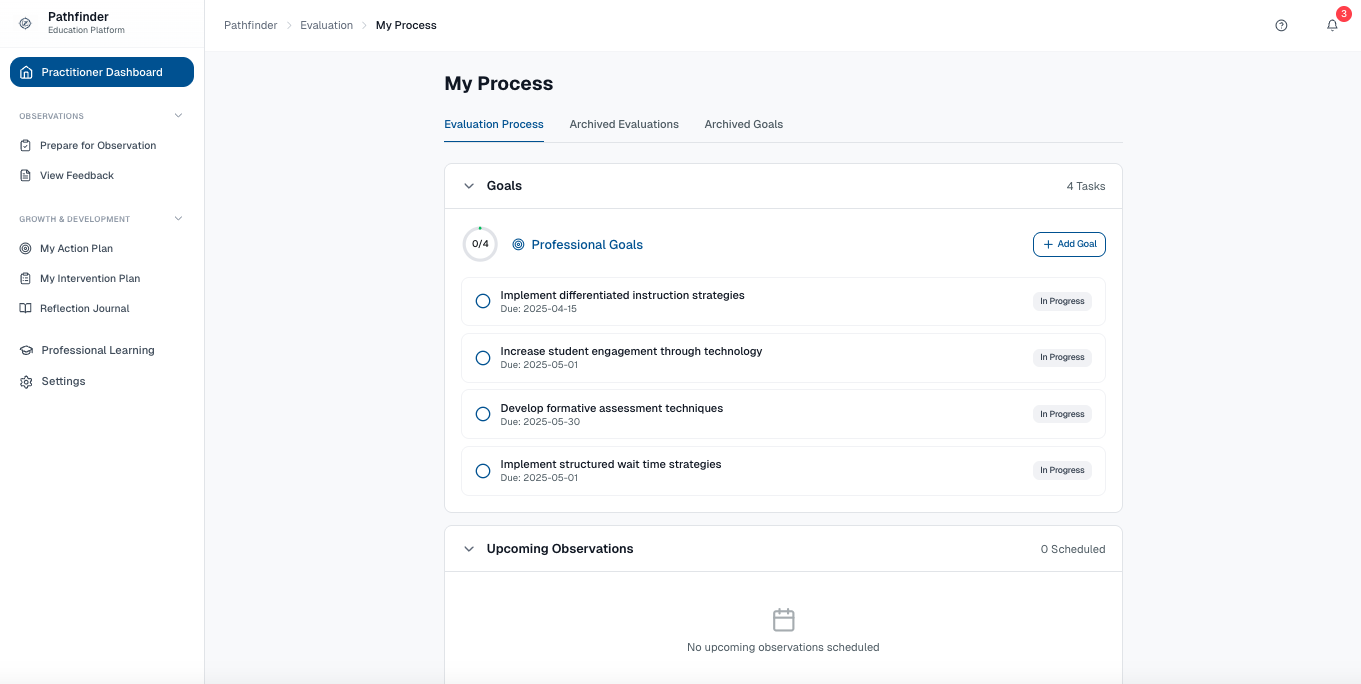Open the notification bell with 3 alerts
This screenshot has height=684, width=1361.
1332,25
